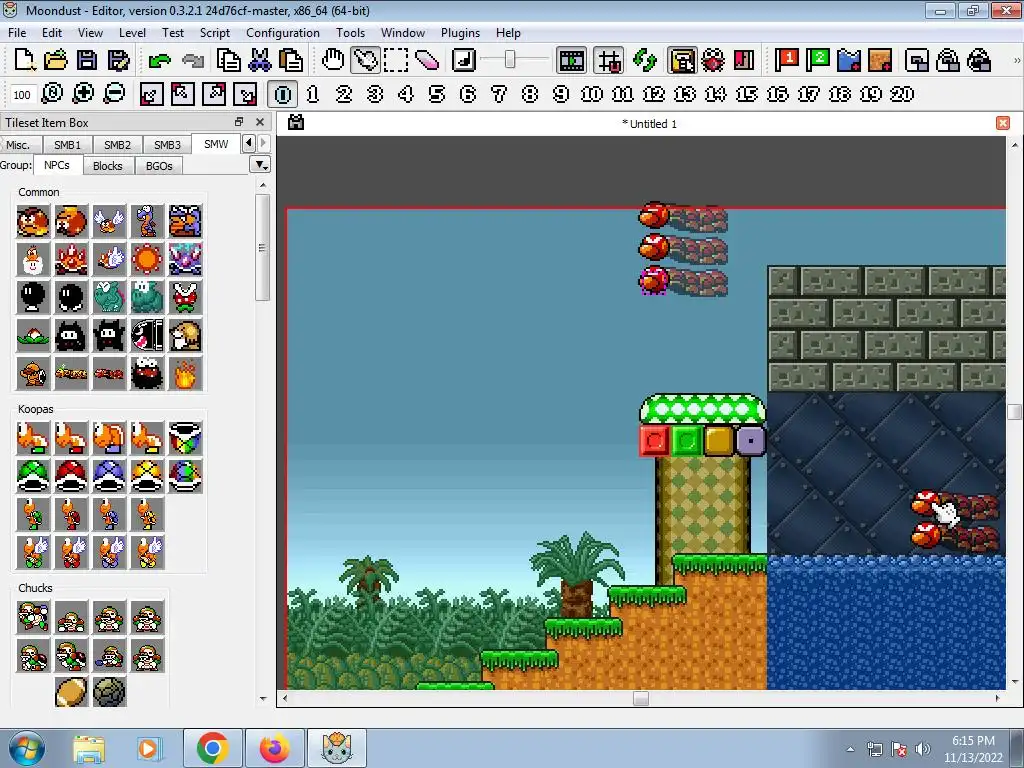Close the Tileset Item Box panel
The height and width of the screenshot is (768, 1024).
point(260,122)
